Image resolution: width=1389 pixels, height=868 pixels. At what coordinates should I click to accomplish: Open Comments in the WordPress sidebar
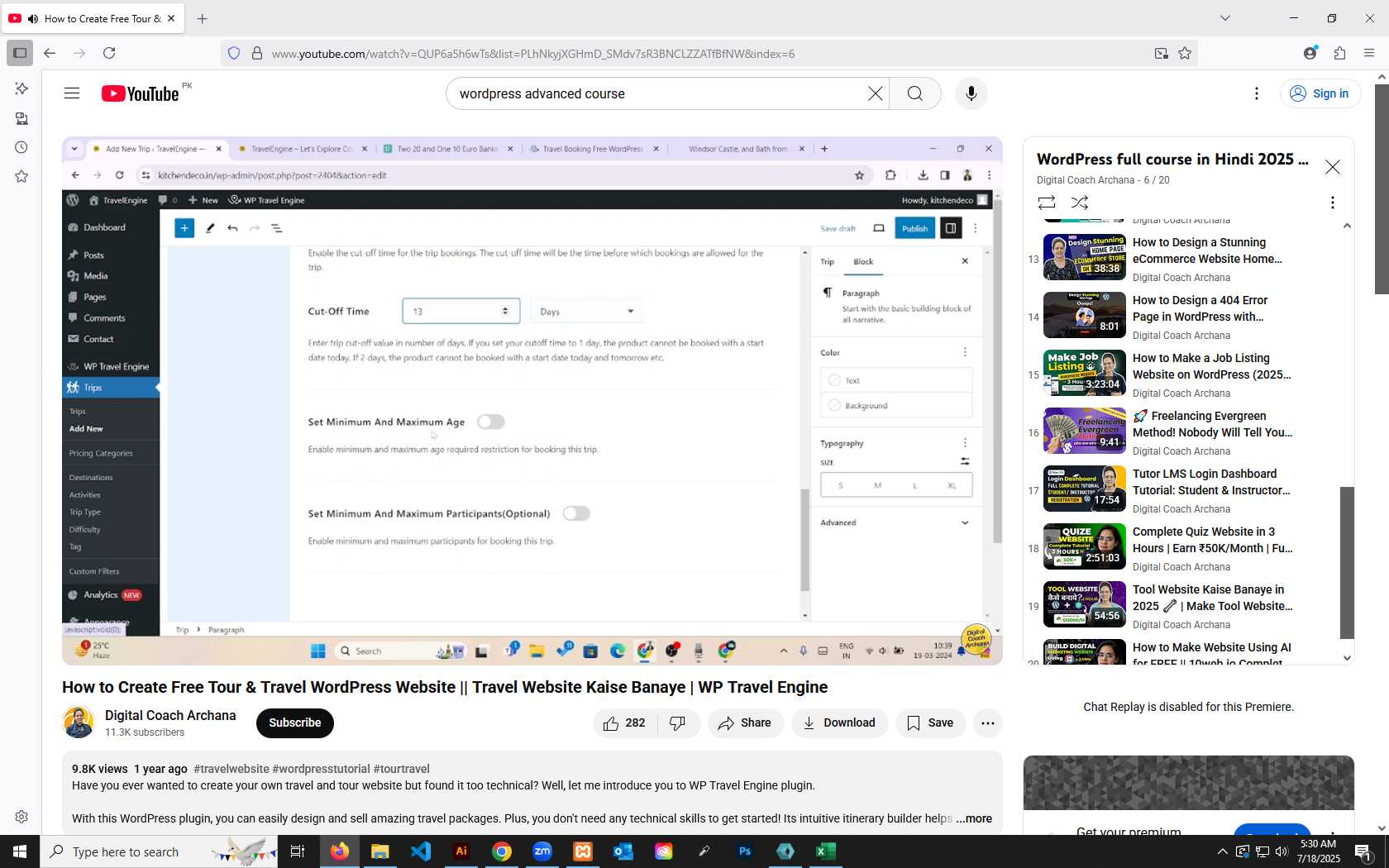[x=104, y=318]
